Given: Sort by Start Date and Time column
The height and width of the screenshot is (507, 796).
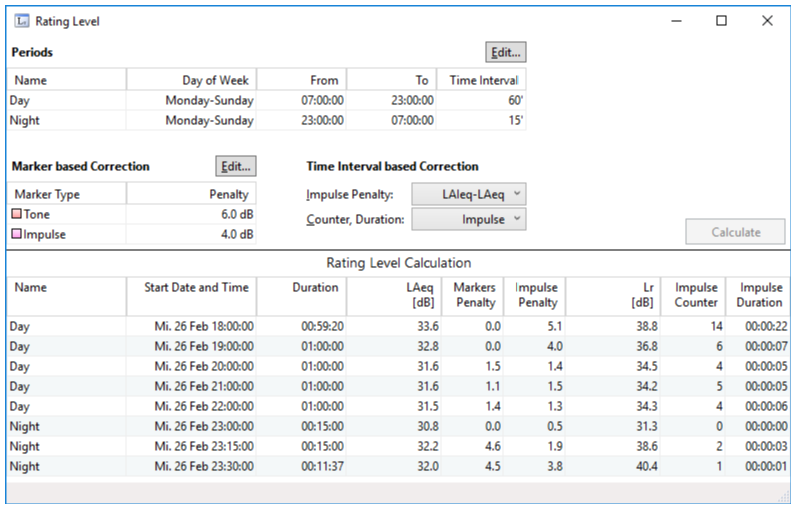Looking at the screenshot, I should (x=189, y=288).
